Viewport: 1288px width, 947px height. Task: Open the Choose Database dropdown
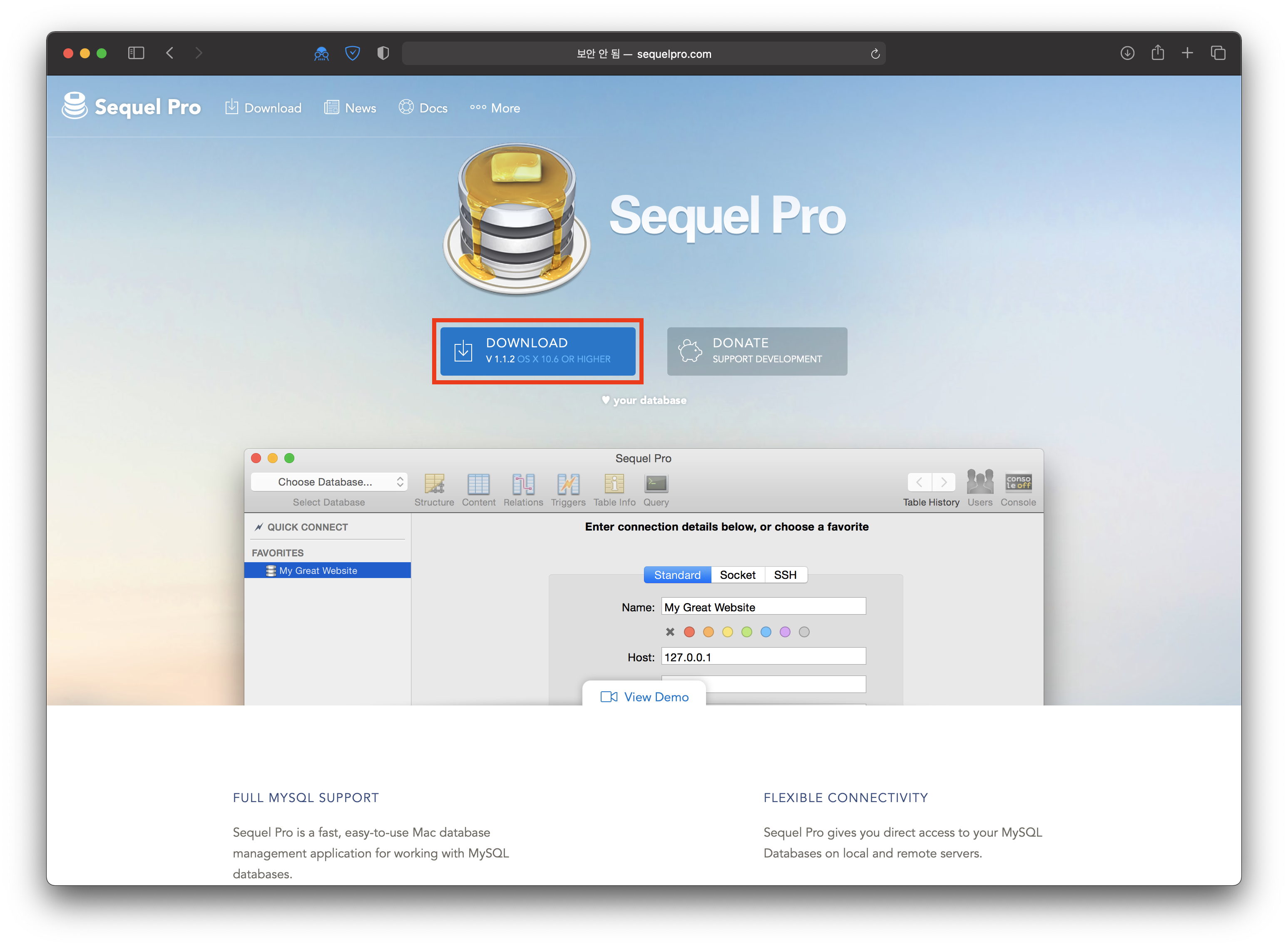point(329,482)
